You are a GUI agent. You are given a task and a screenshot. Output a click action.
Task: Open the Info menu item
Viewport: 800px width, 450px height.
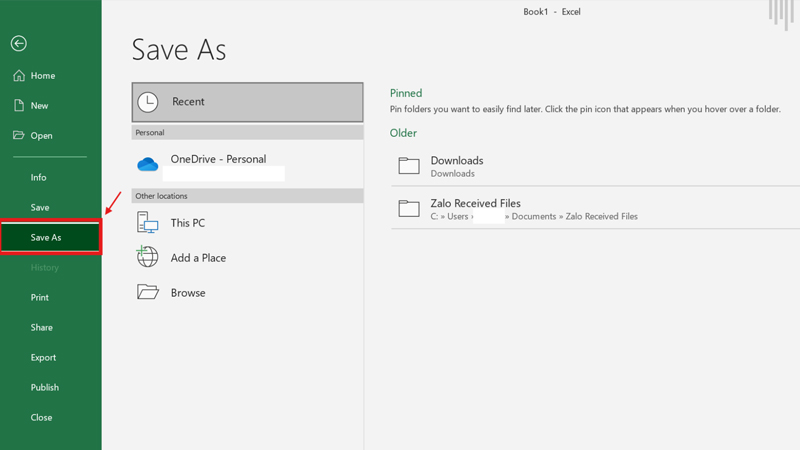(x=39, y=178)
